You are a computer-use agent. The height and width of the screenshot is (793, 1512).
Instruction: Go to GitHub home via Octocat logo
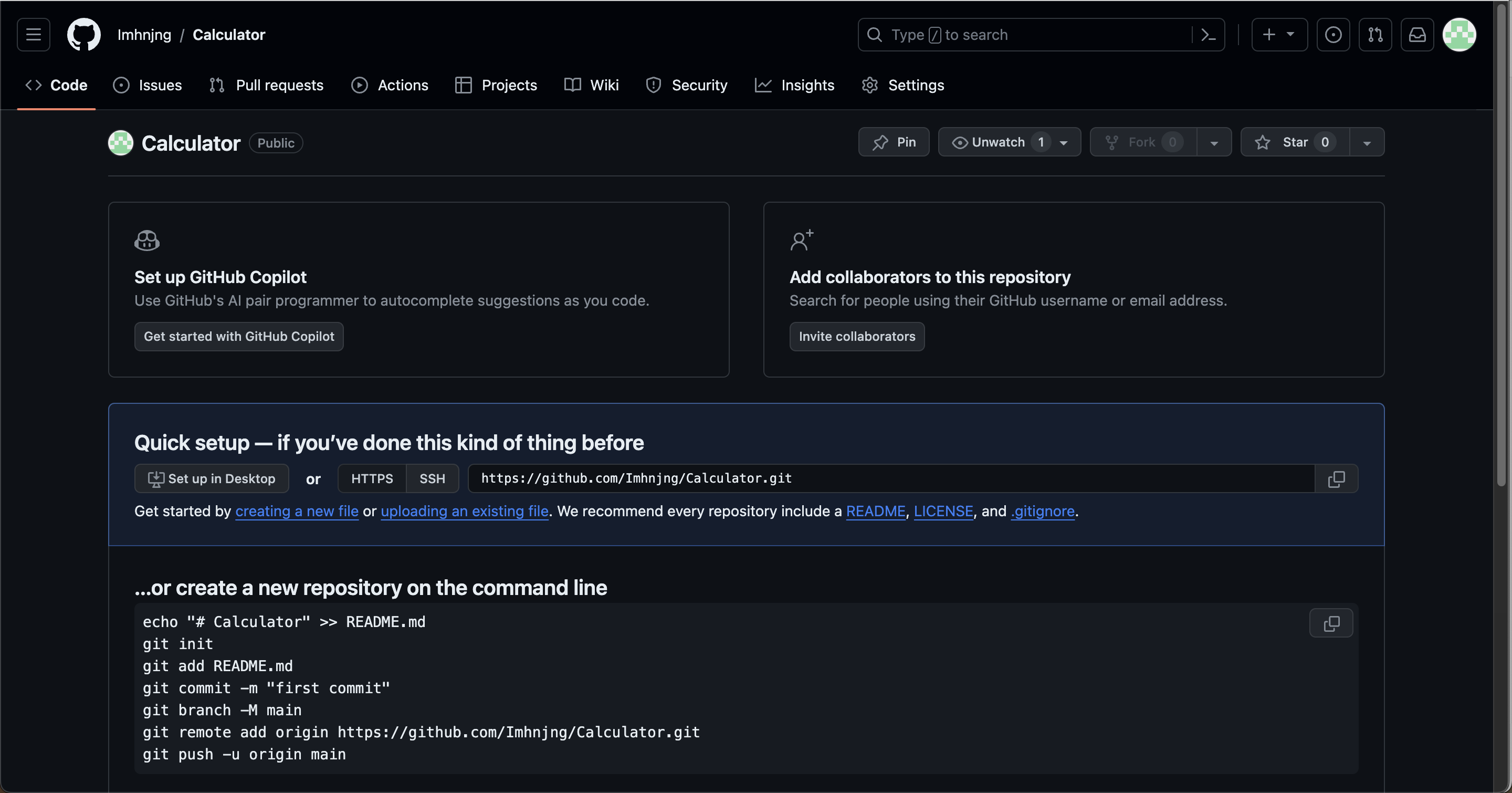point(84,35)
